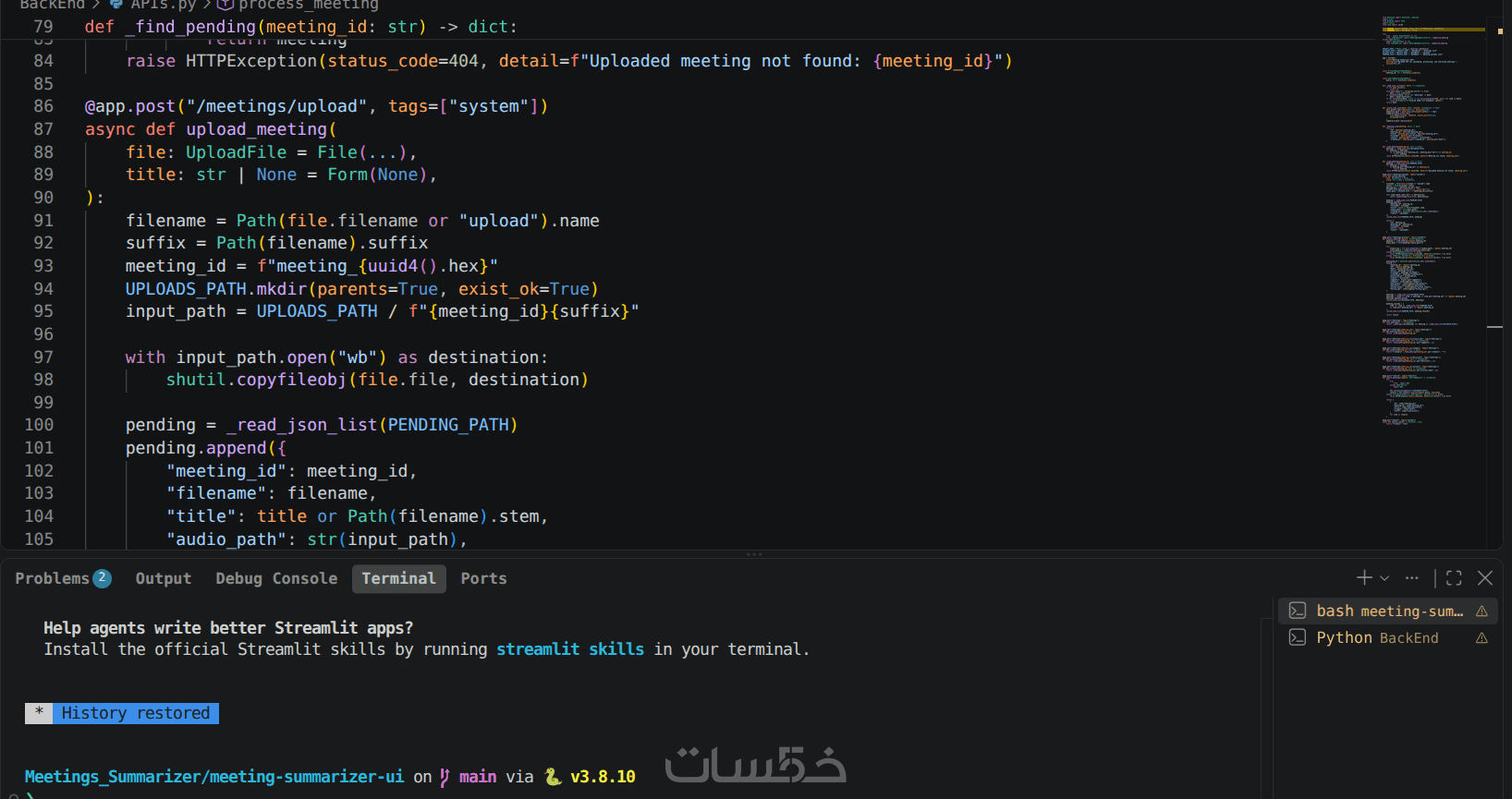The image size is (1512, 799).
Task: Click warning icon on Python BackEnd terminal
Action: click(1482, 638)
